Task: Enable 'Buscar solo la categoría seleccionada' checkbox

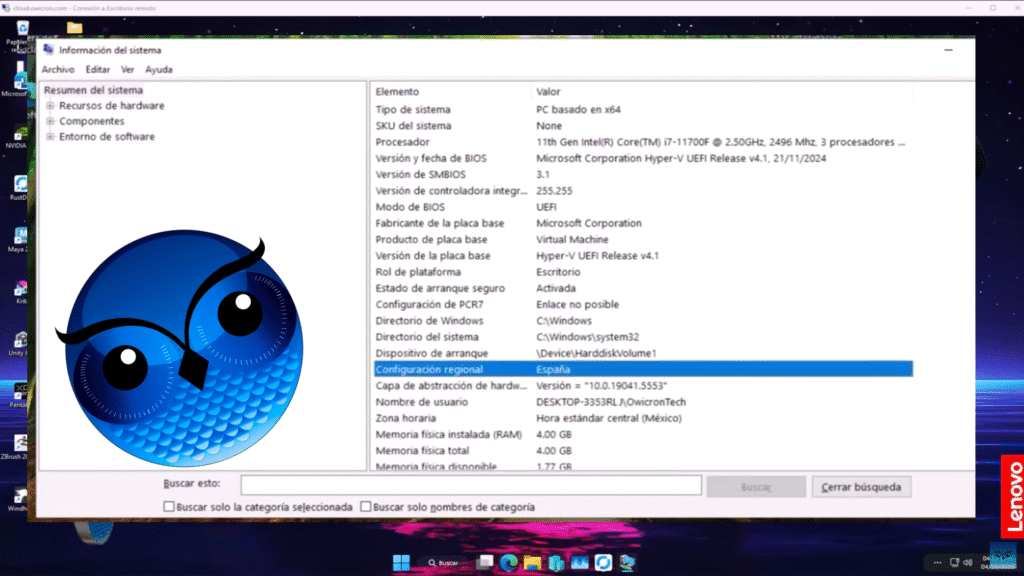Action: point(169,507)
